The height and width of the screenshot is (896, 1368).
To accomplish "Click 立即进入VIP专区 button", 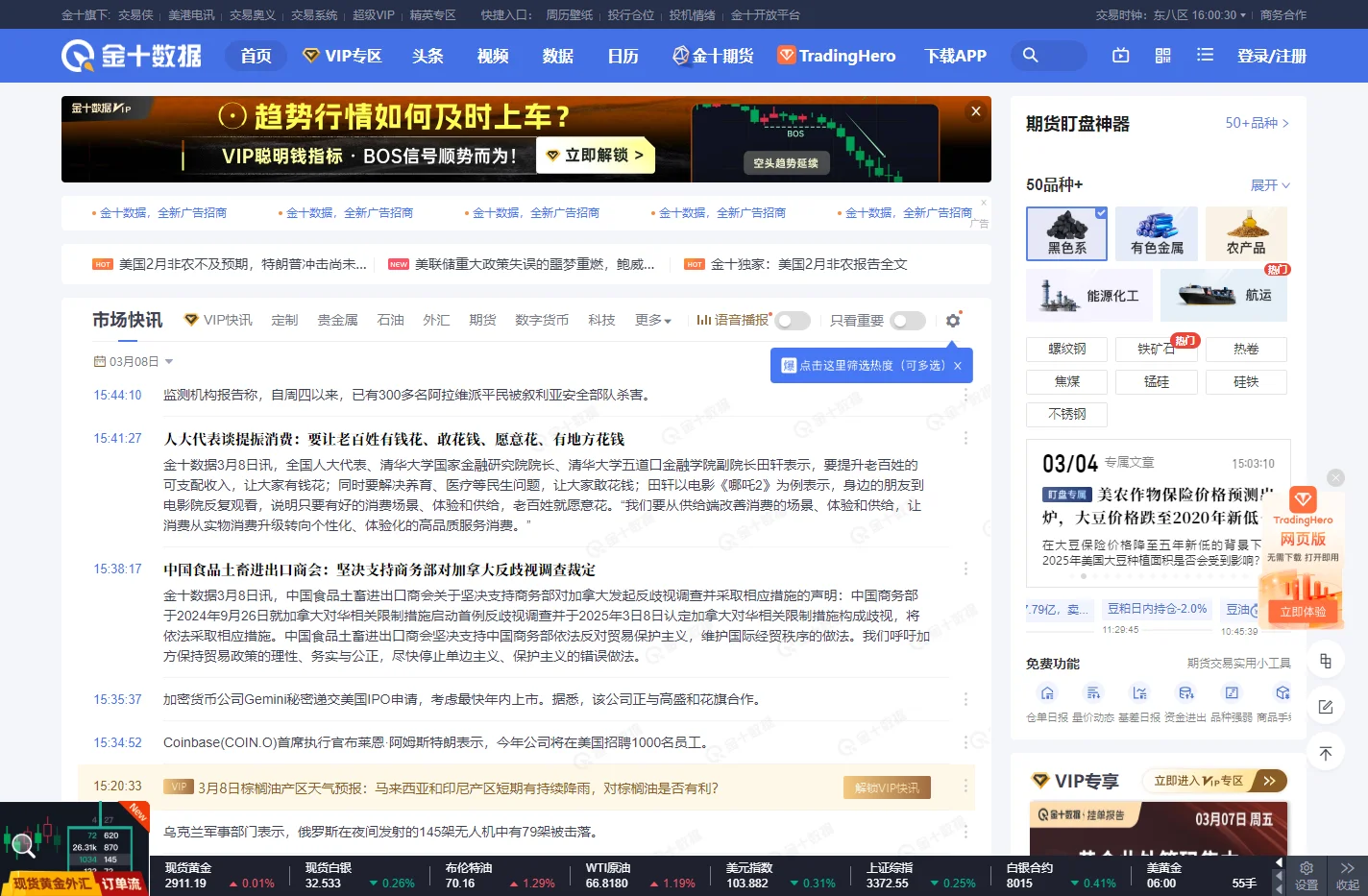I will [1214, 781].
